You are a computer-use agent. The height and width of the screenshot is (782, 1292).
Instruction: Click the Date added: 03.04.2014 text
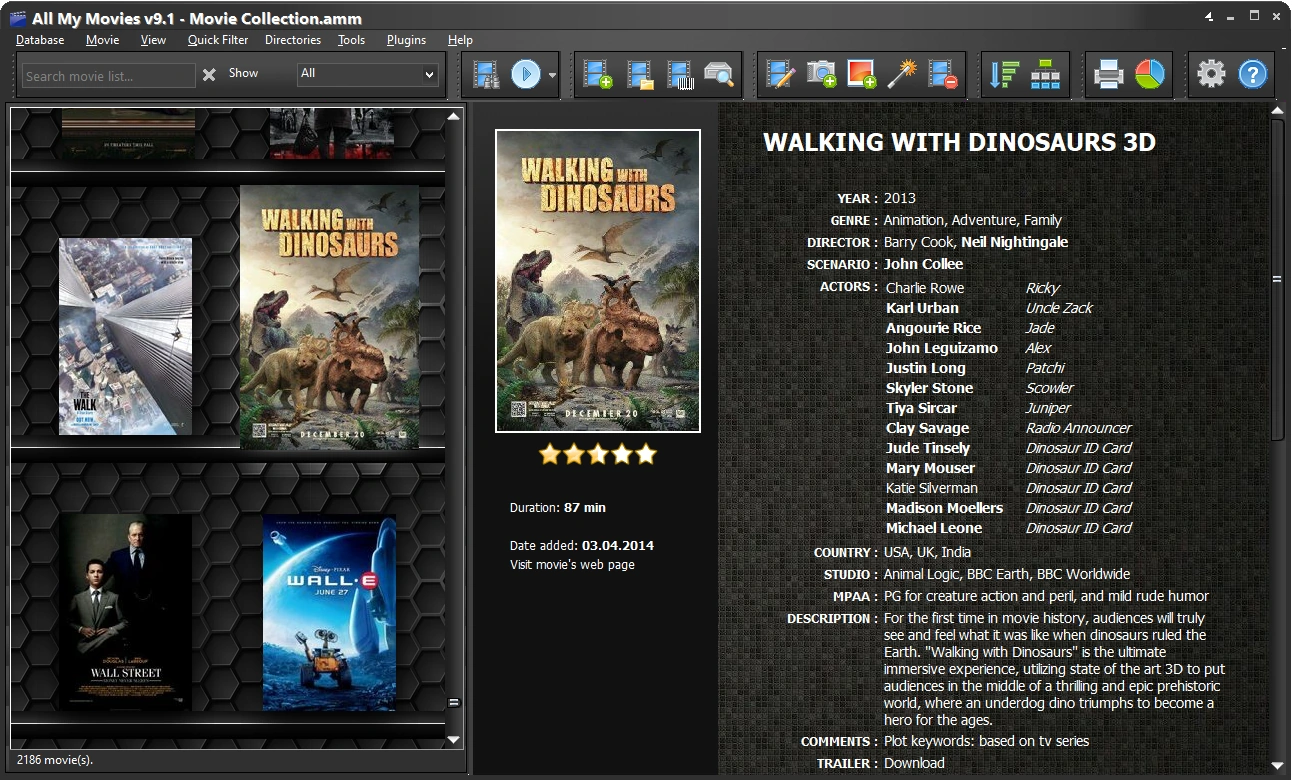[582, 546]
